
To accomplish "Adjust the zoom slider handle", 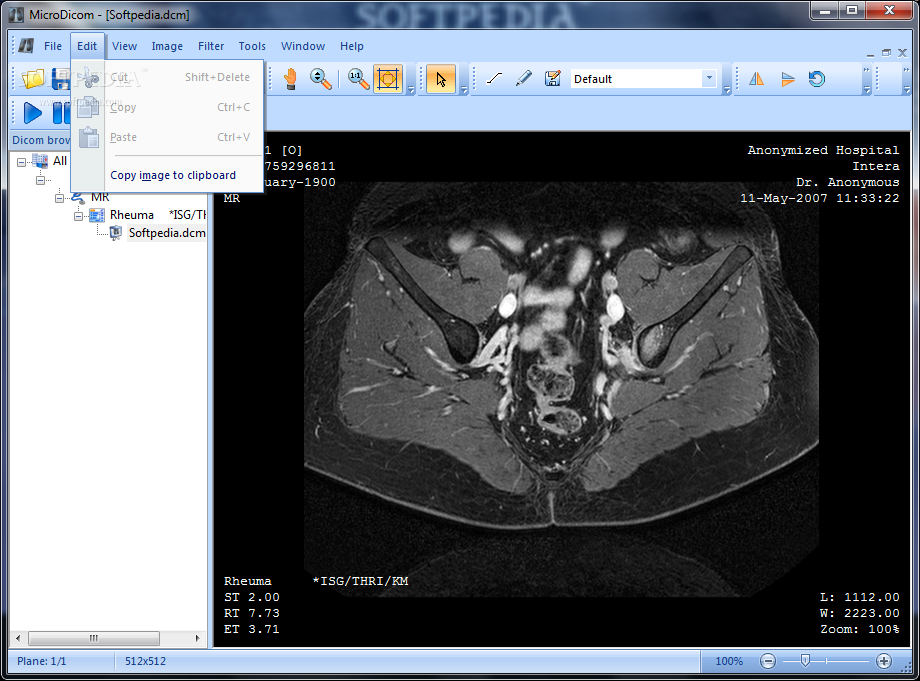I will point(805,661).
